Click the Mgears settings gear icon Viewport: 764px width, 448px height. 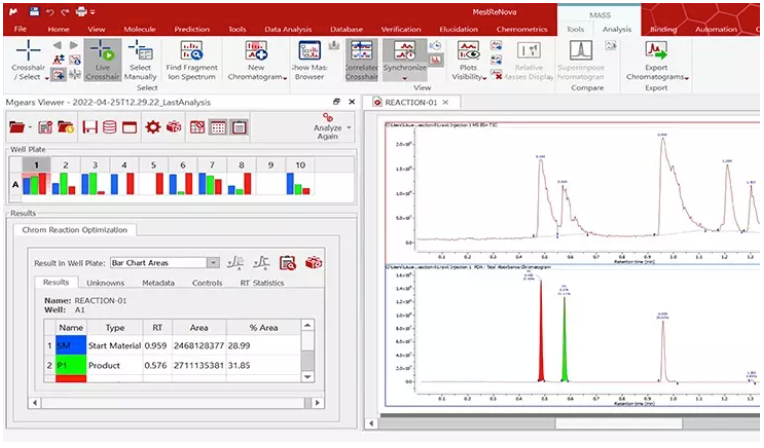coord(153,127)
